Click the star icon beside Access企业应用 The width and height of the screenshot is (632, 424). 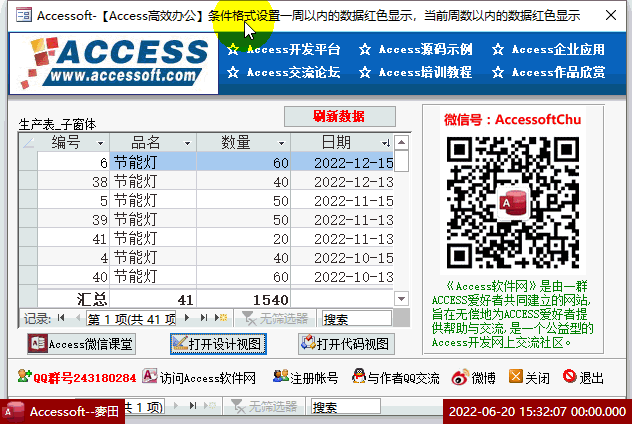tap(498, 50)
